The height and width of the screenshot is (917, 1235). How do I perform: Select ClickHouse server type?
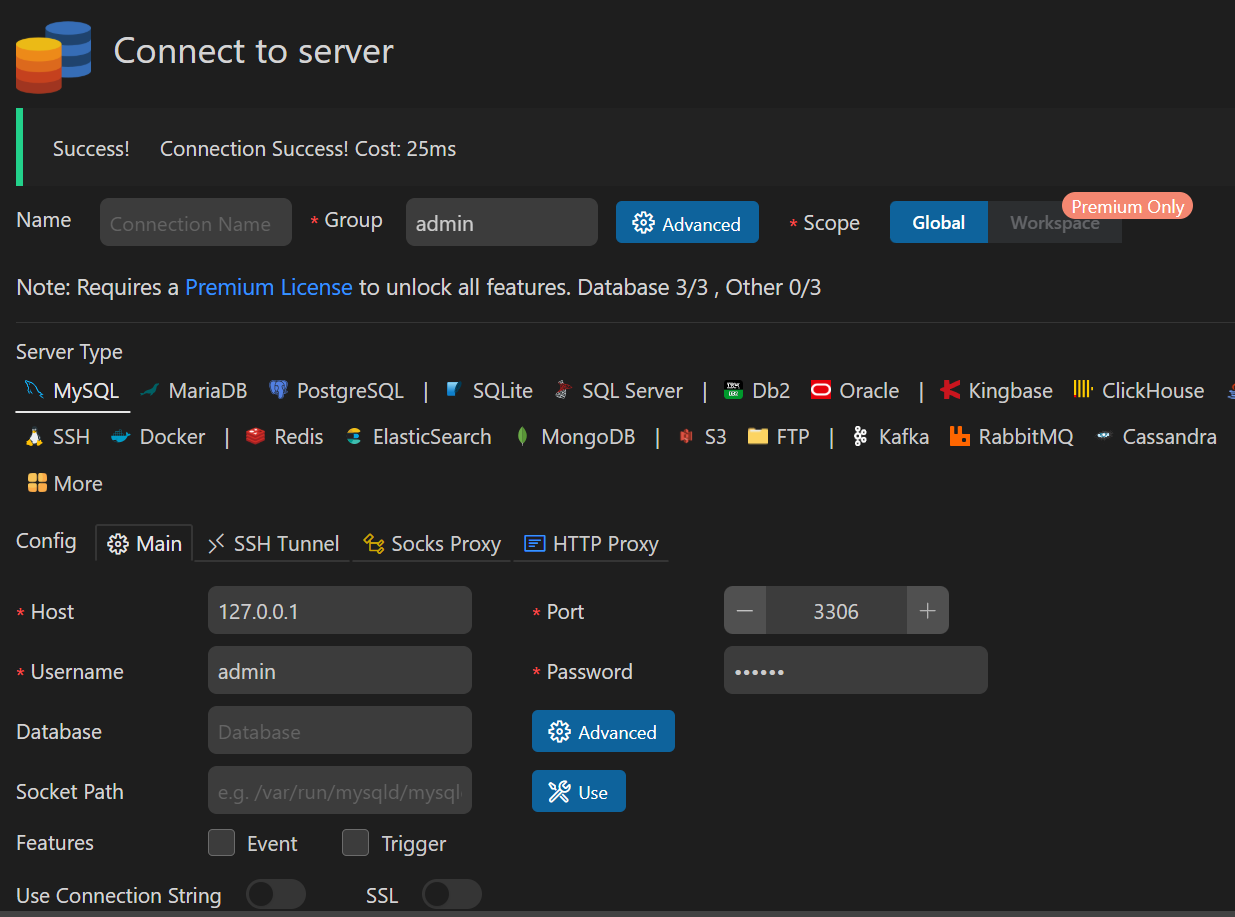coord(1138,391)
